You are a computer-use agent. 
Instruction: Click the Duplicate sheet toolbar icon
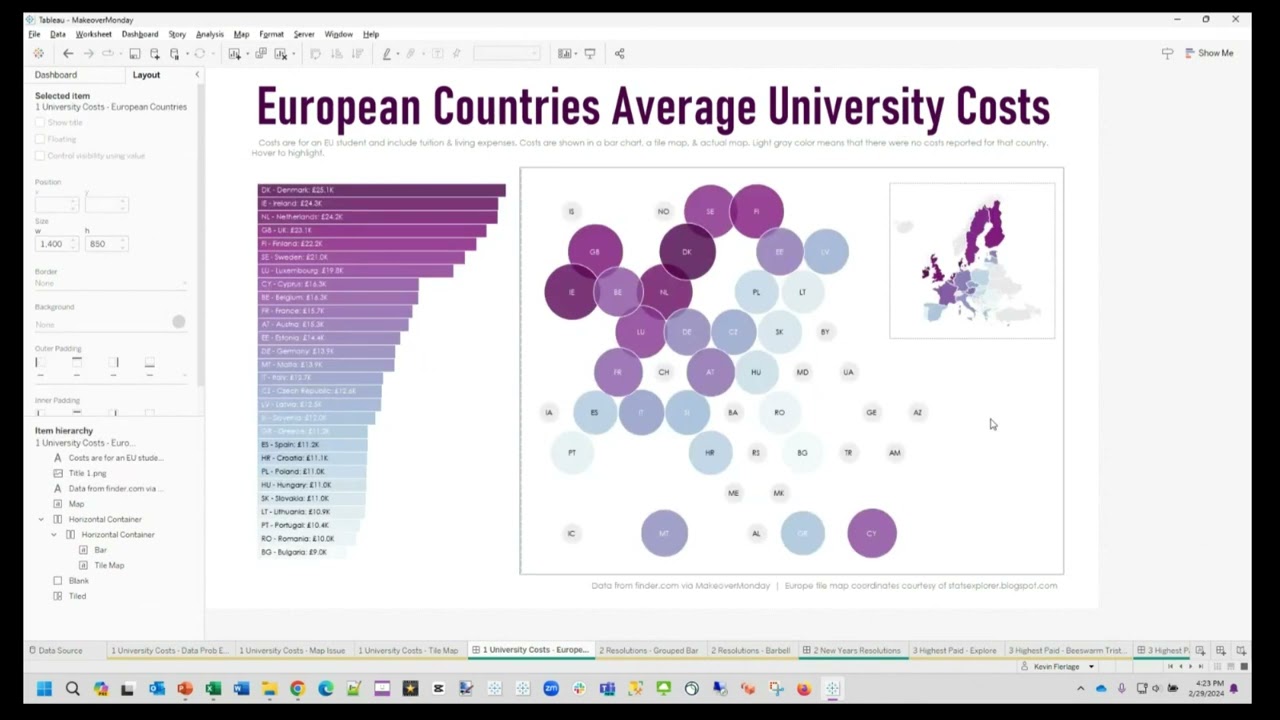point(261,54)
